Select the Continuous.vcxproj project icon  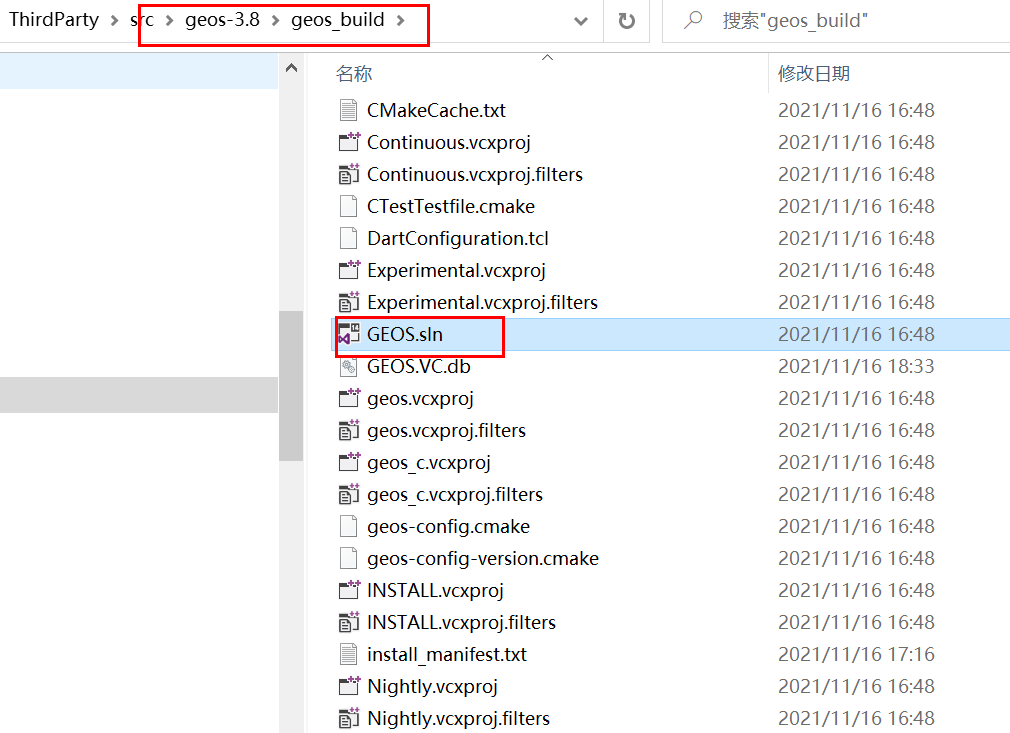point(348,142)
